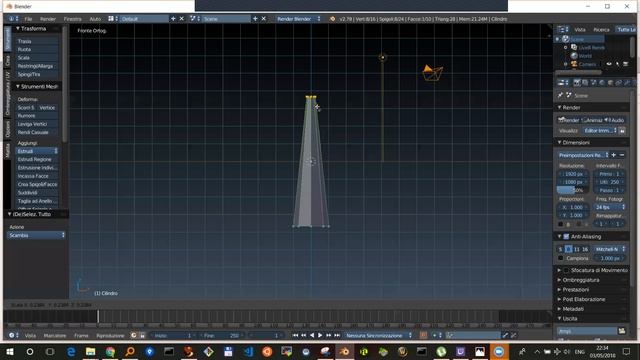This screenshot has width=640, height=360.
Task: Toggle Camera visibility eye in the outliner
Action: tap(609, 64)
